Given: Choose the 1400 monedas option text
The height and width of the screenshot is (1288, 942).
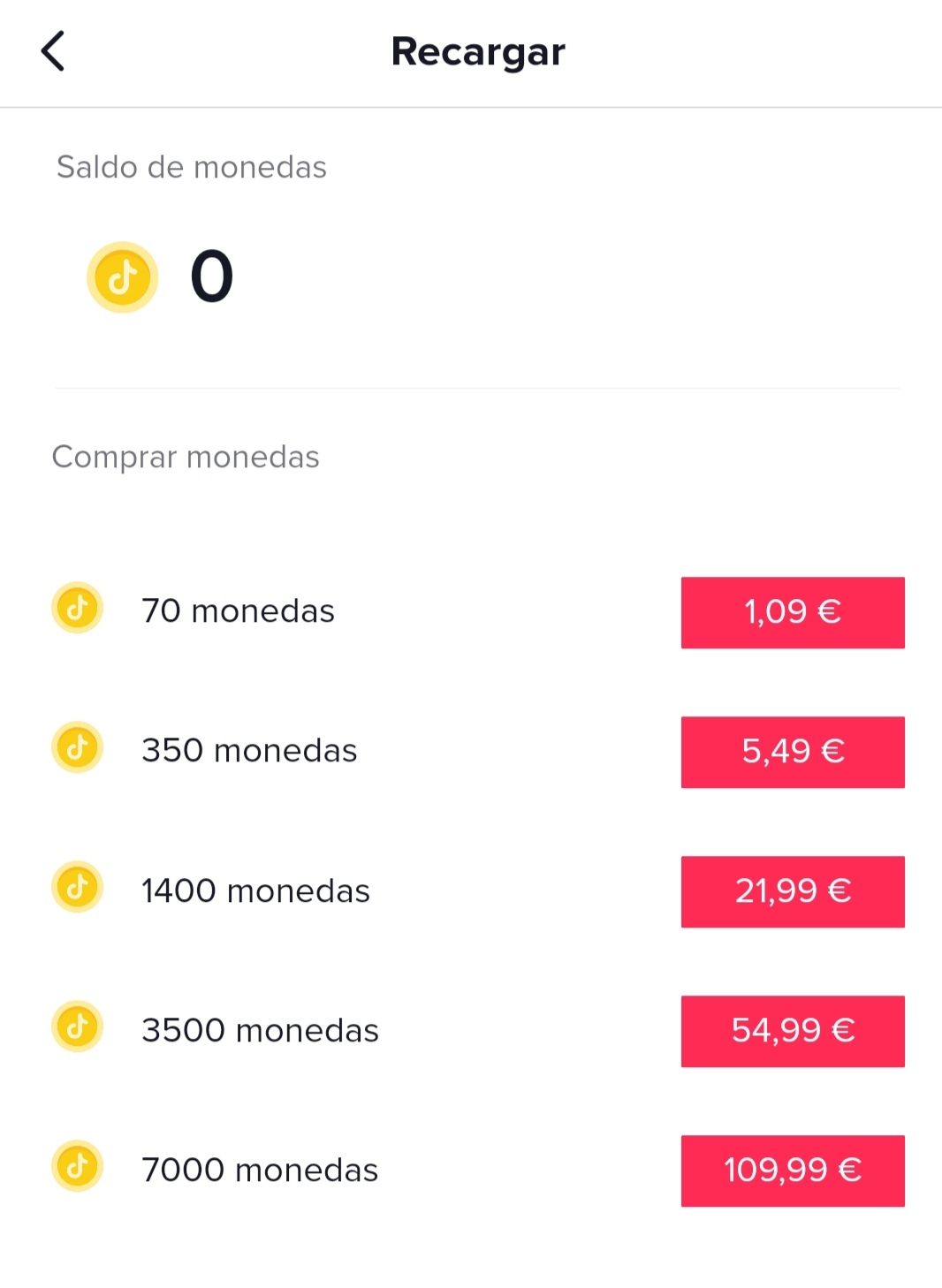Looking at the screenshot, I should click(x=255, y=890).
